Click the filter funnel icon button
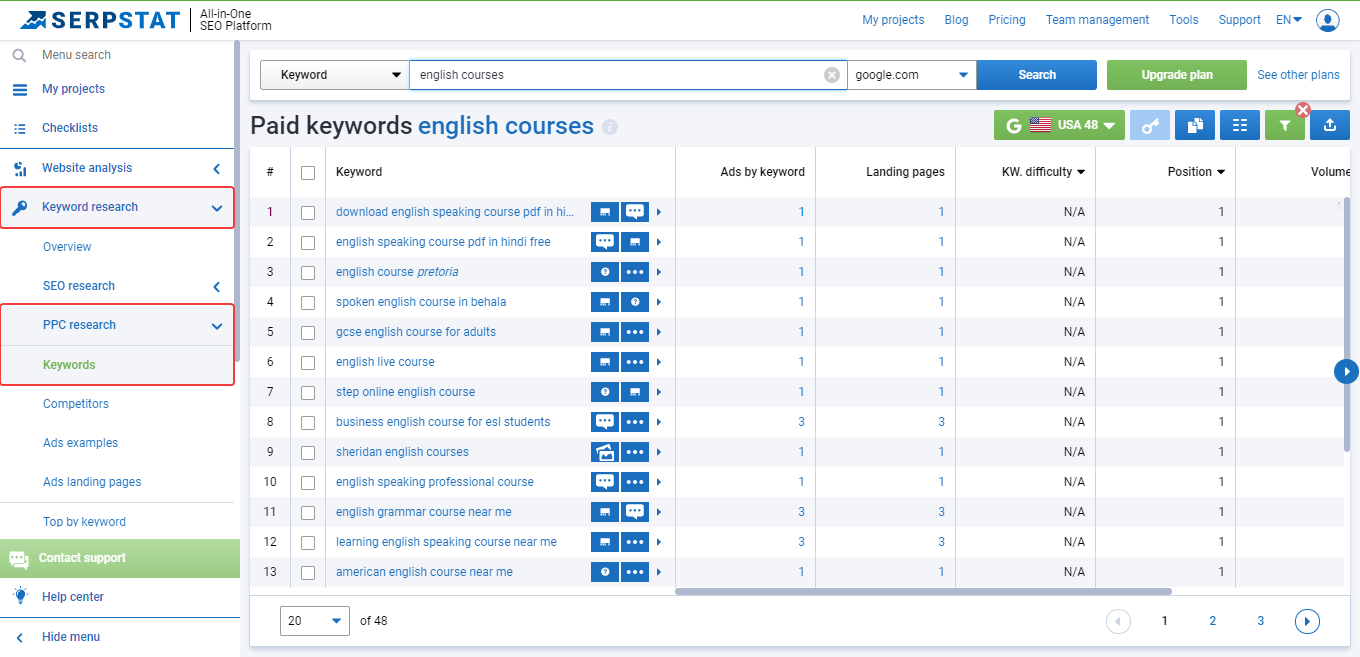This screenshot has width=1360, height=657. (x=1284, y=125)
